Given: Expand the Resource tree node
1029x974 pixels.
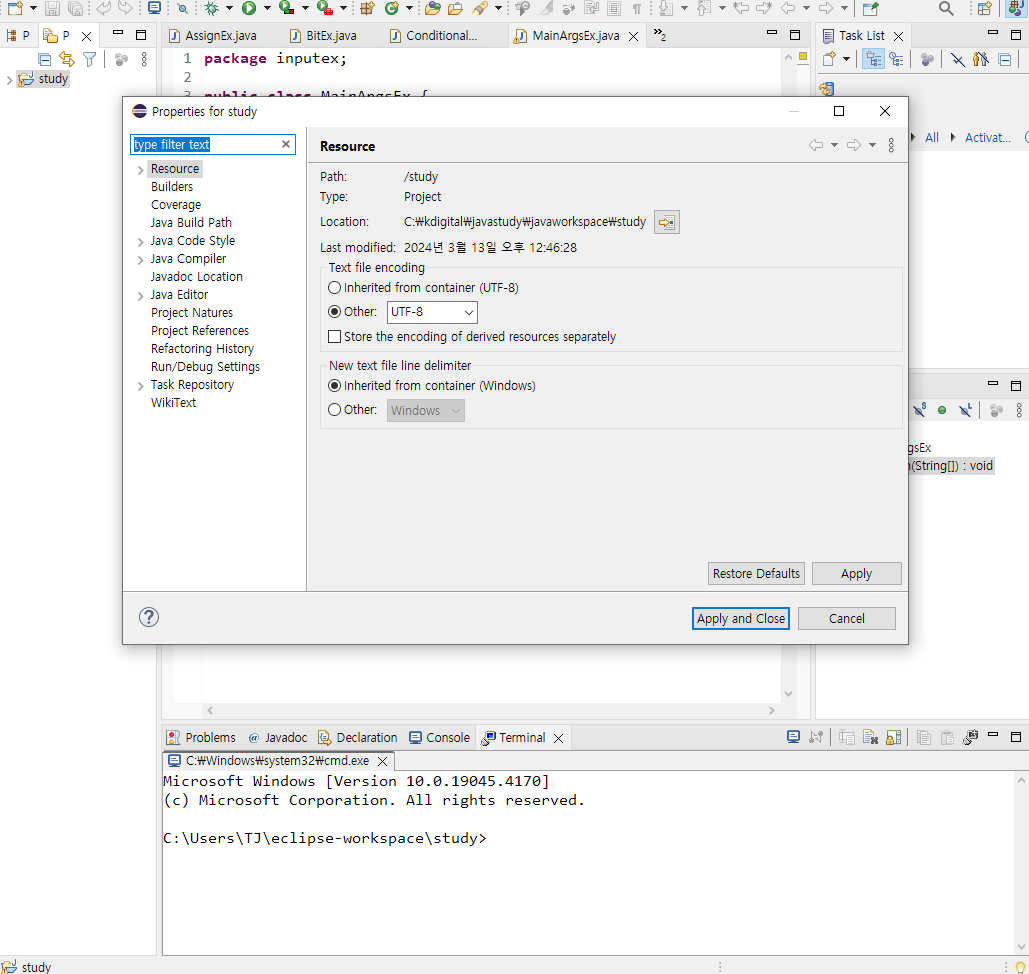Looking at the screenshot, I should [x=140, y=170].
